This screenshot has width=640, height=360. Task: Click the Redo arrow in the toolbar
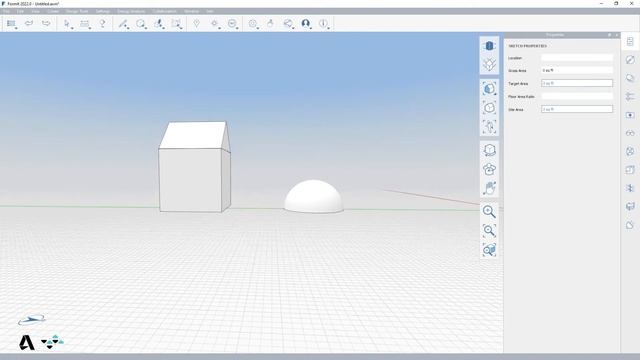pyautogui.click(x=46, y=23)
